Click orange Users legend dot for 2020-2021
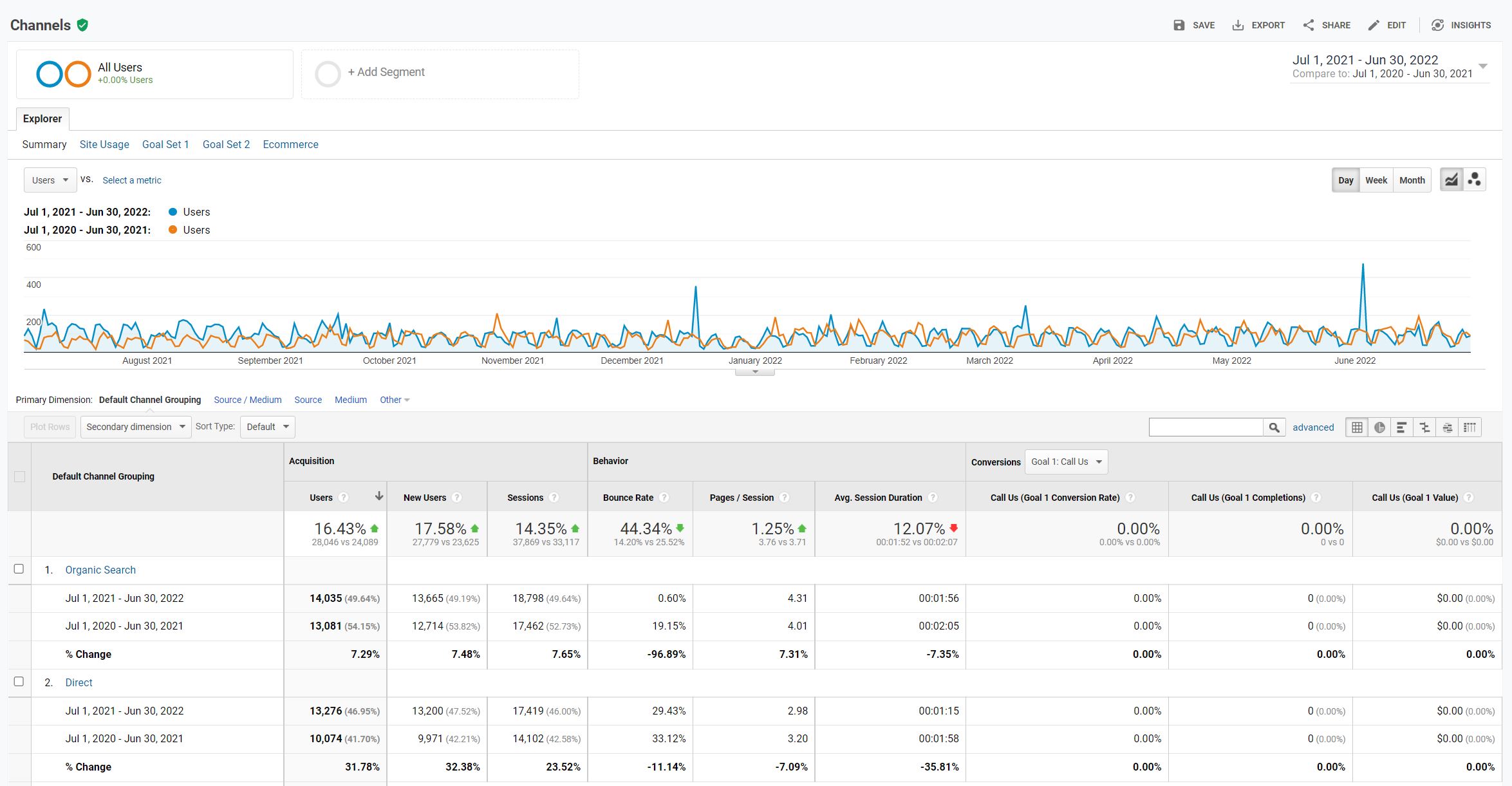The height and width of the screenshot is (786, 1512). pos(173,230)
